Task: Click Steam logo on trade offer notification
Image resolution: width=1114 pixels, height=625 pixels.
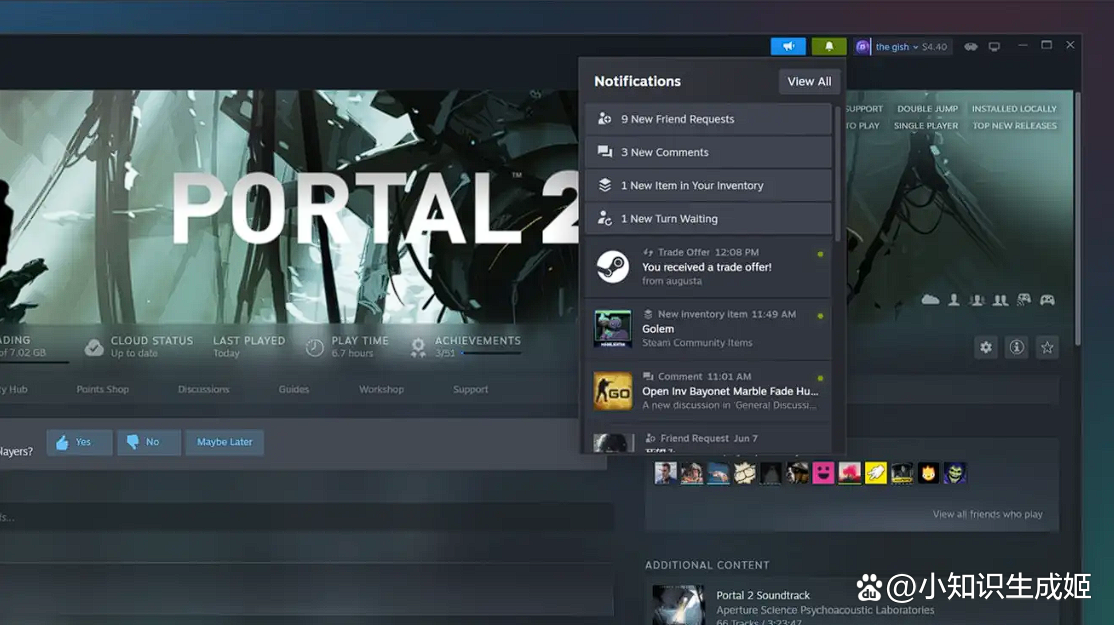Action: [612, 267]
